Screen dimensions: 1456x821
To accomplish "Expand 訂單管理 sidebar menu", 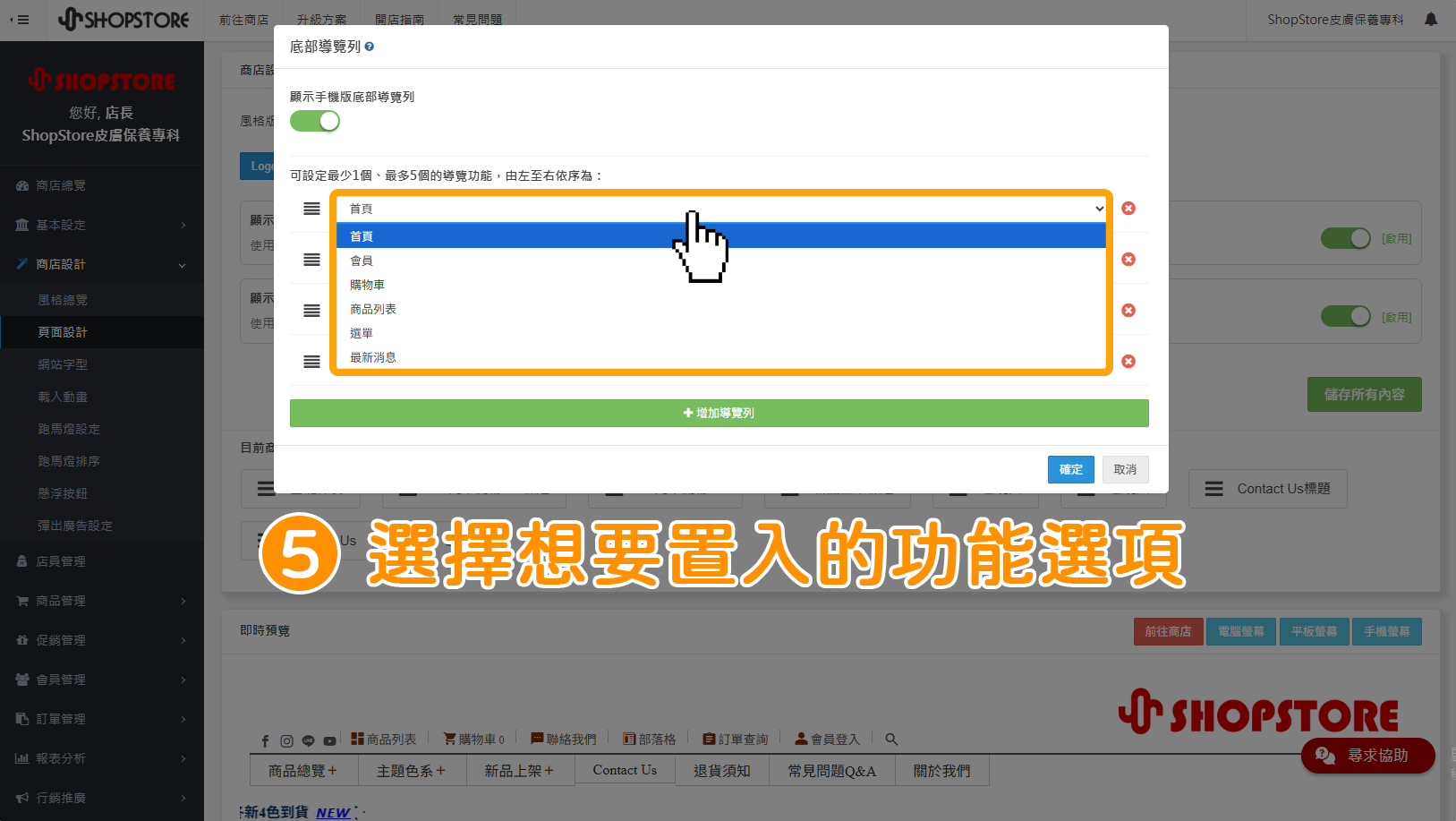I will (x=102, y=719).
